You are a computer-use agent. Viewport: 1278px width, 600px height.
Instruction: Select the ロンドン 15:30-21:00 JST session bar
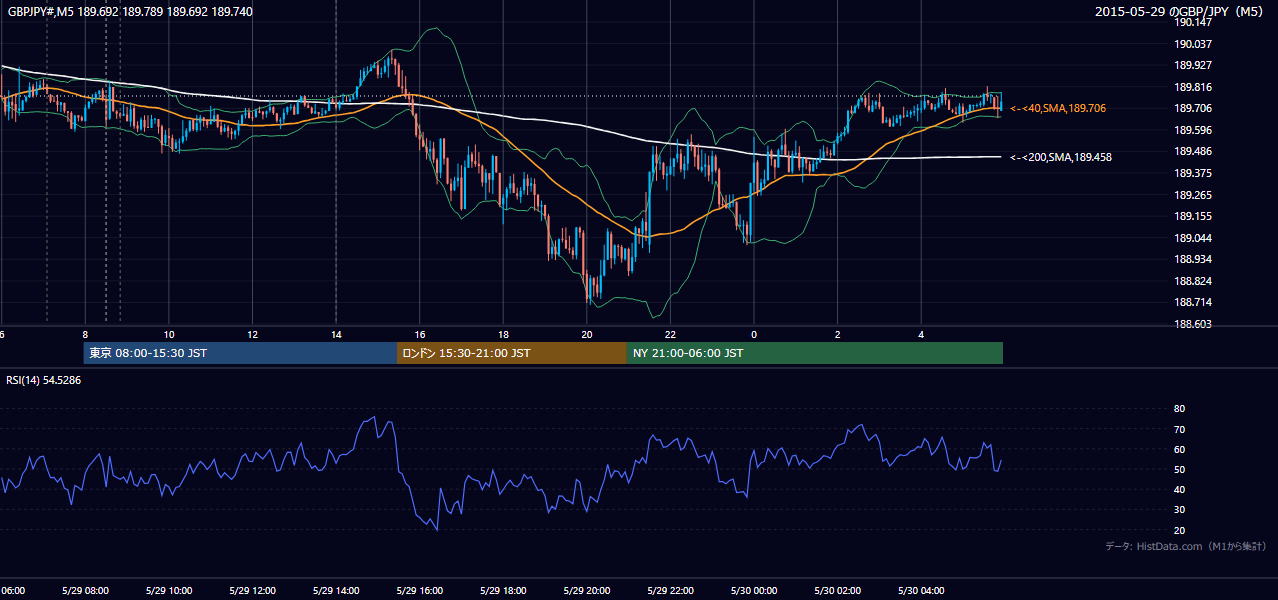click(x=512, y=353)
